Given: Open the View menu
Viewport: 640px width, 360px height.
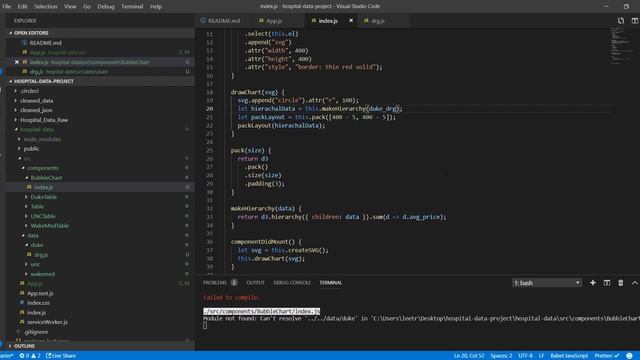Looking at the screenshot, I should [70, 7].
